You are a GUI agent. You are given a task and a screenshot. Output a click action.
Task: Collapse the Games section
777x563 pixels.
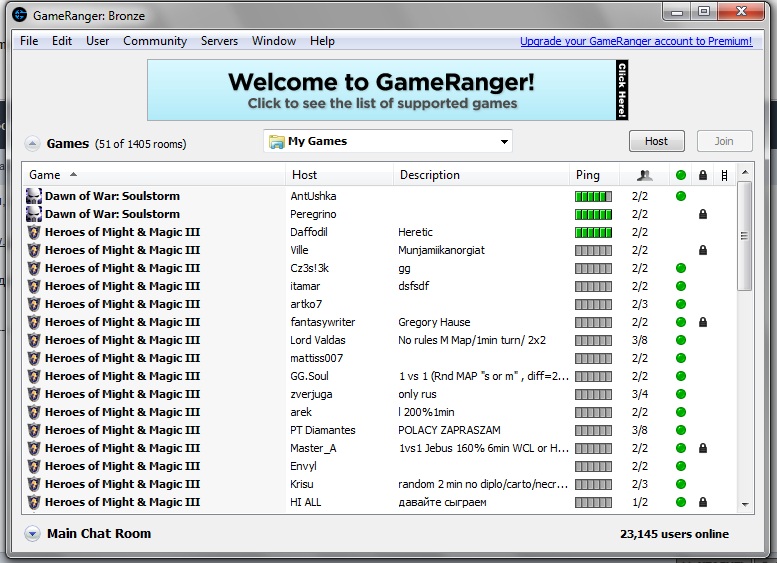tap(32, 144)
